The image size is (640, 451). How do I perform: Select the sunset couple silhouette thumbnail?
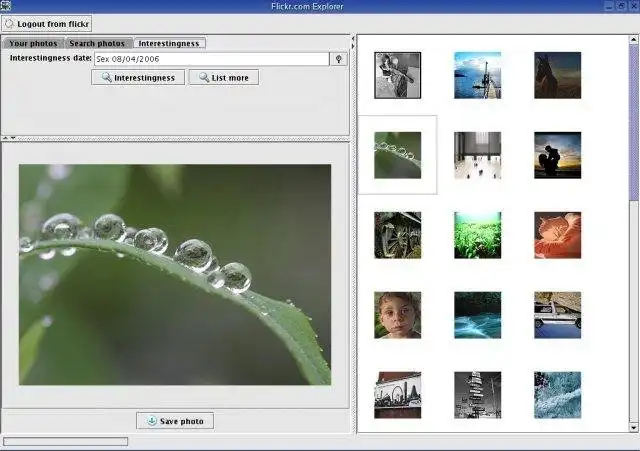tap(558, 155)
